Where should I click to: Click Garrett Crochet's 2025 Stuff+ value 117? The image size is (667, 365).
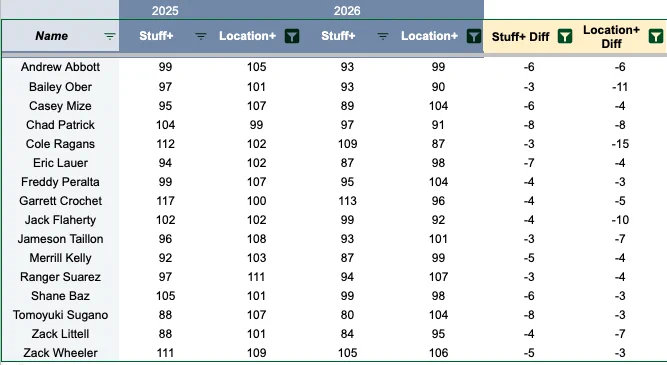pos(165,201)
